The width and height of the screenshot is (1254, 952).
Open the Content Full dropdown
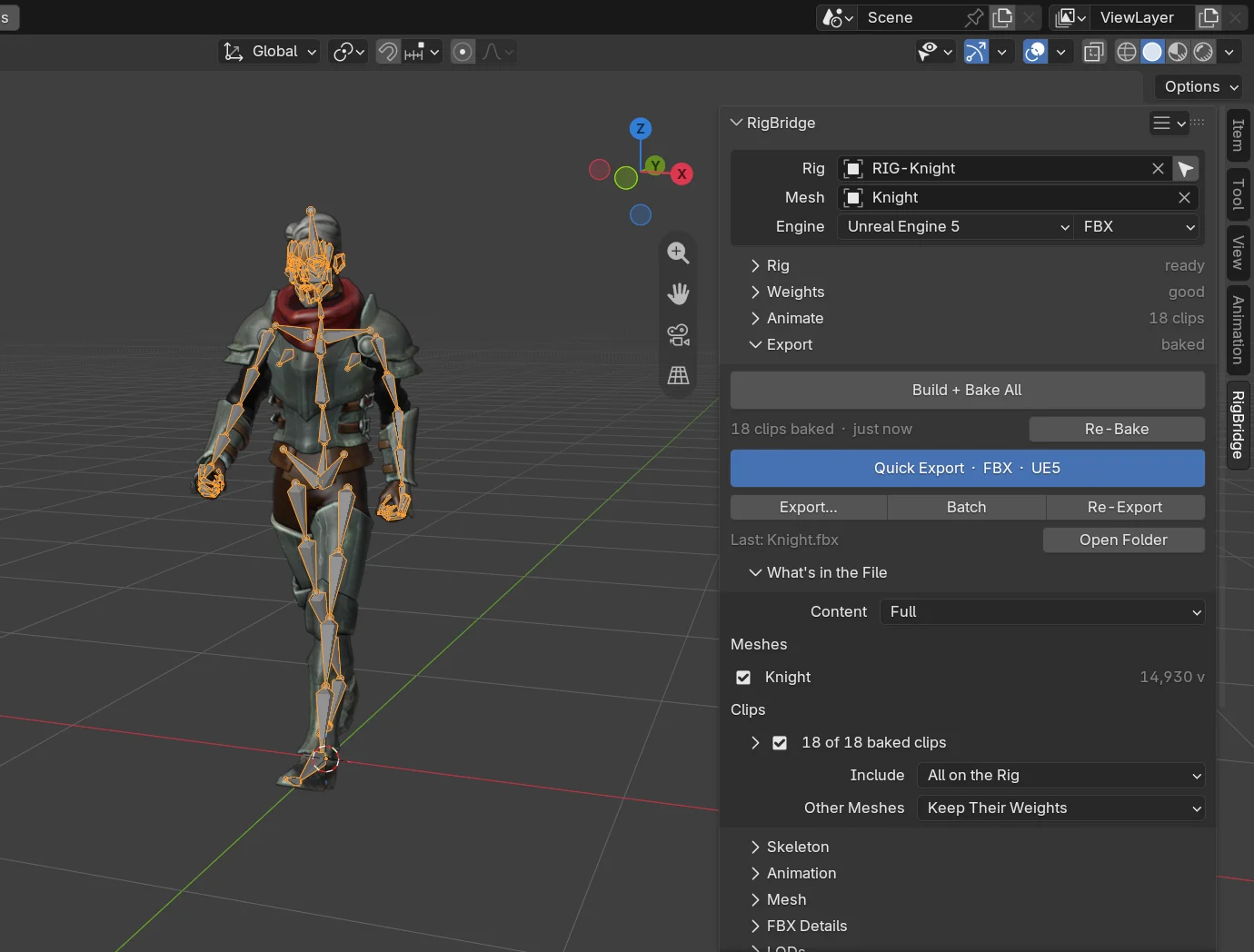(1042, 612)
